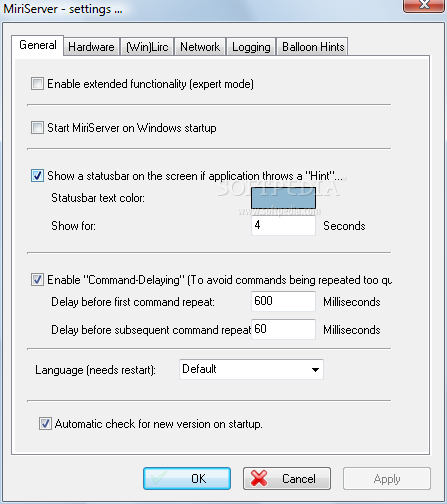
Task: Select the Balloon Hints tab
Action: (313, 47)
